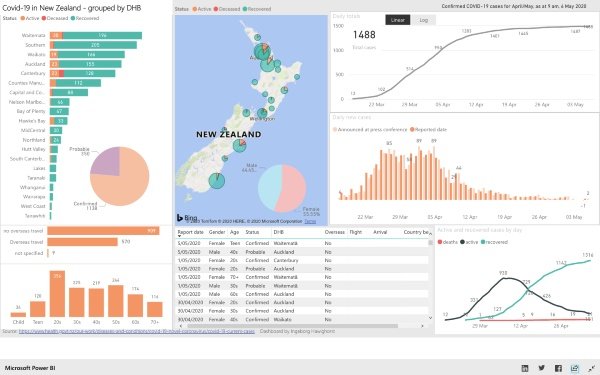Share the report on Facebook
Image resolution: width=600 pixels, height=375 pixels.
click(558, 368)
